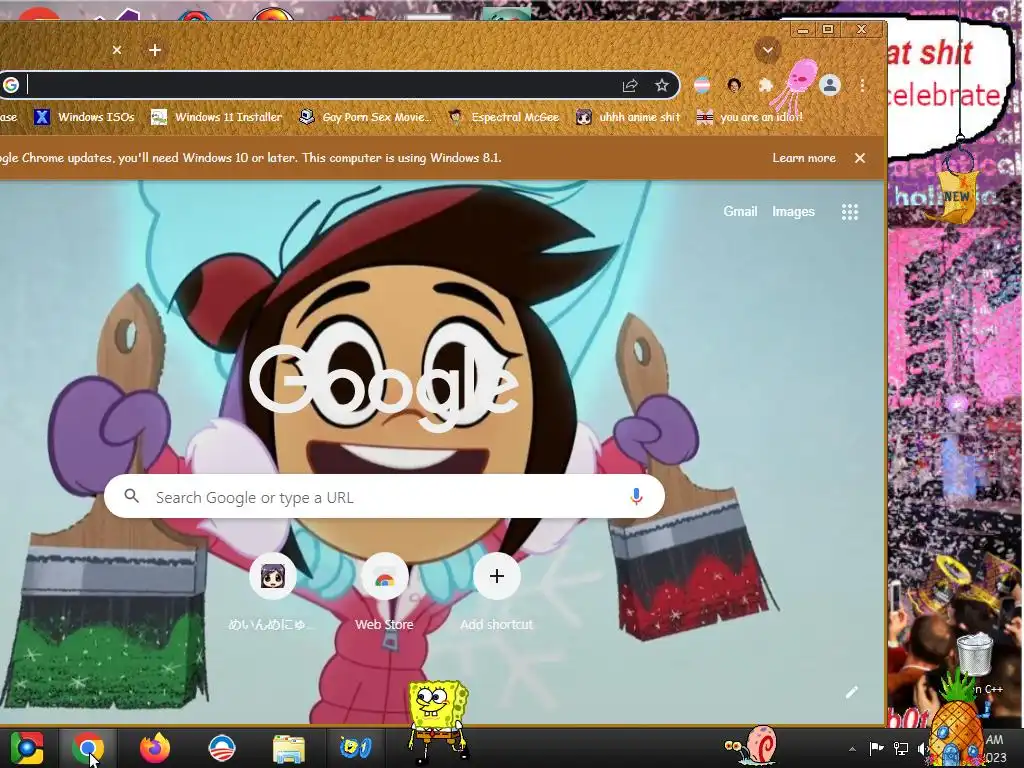
Task: Click the Gary snail tray icon
Action: 750,745
